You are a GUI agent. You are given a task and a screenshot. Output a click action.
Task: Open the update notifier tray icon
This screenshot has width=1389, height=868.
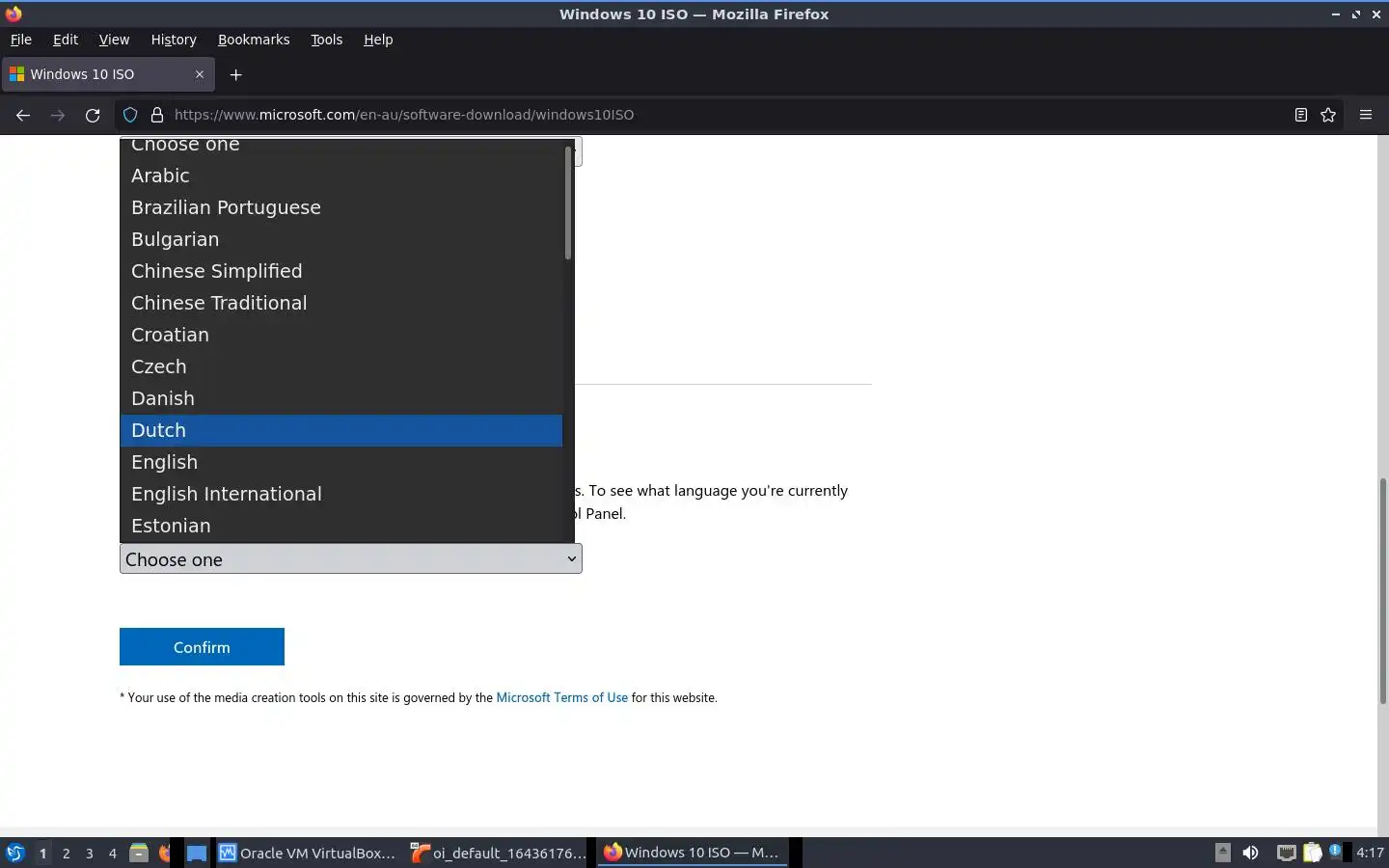[x=1336, y=852]
